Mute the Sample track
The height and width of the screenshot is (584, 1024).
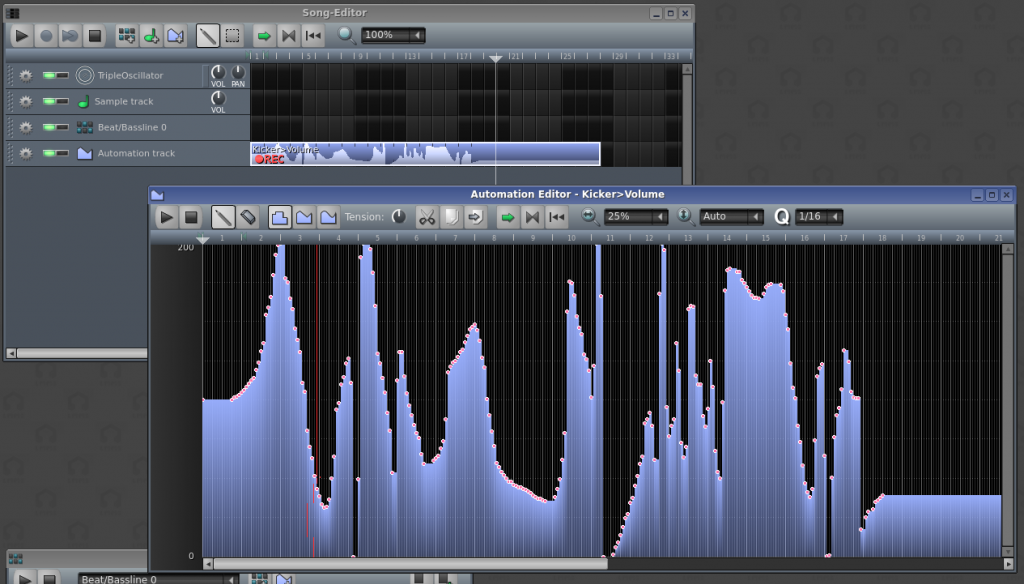[49, 101]
